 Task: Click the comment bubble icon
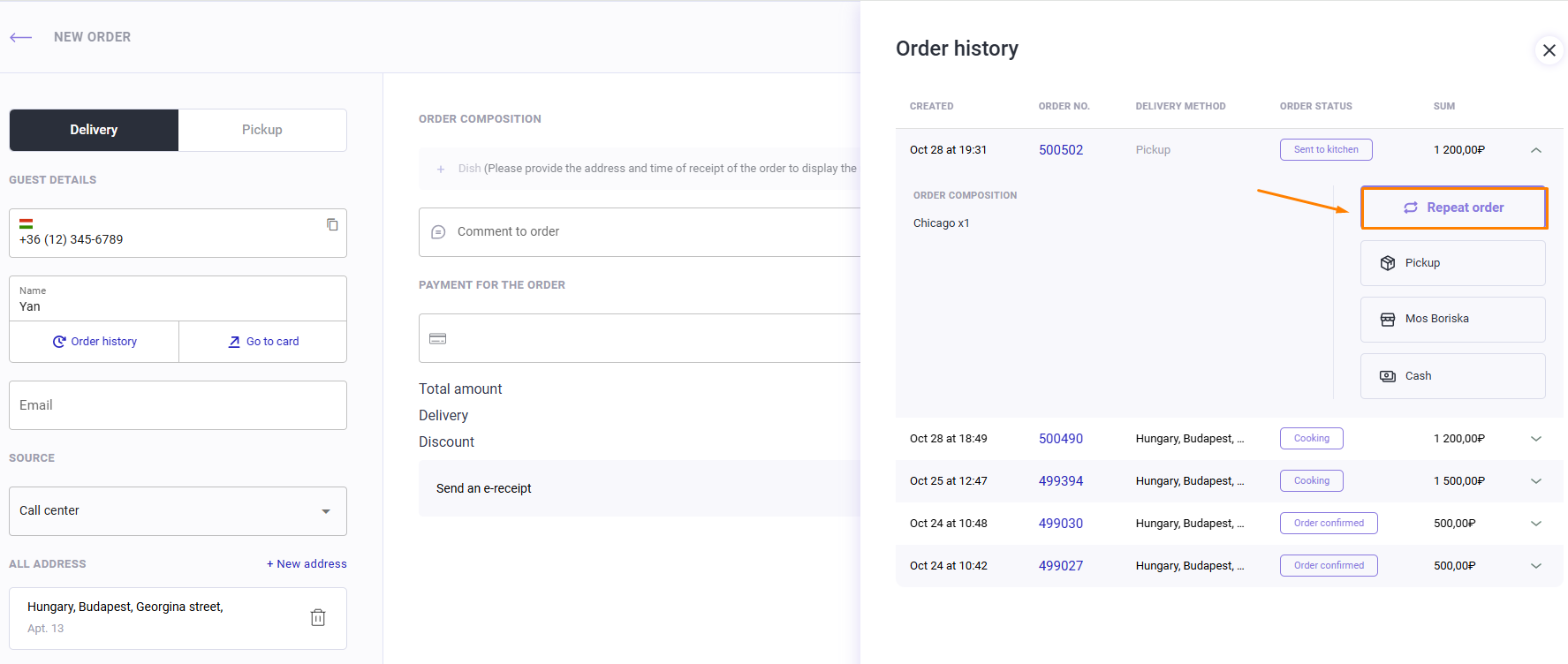pos(438,232)
